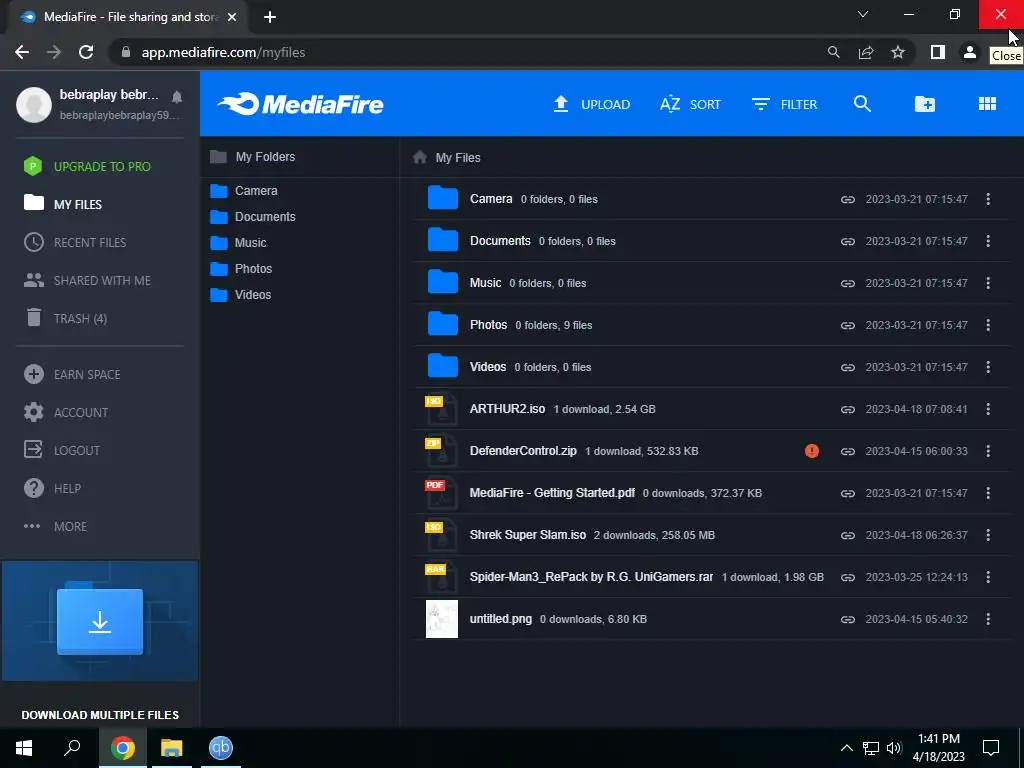1024x768 pixels.
Task: Click the untitled.png thumbnail preview
Action: 442,618
